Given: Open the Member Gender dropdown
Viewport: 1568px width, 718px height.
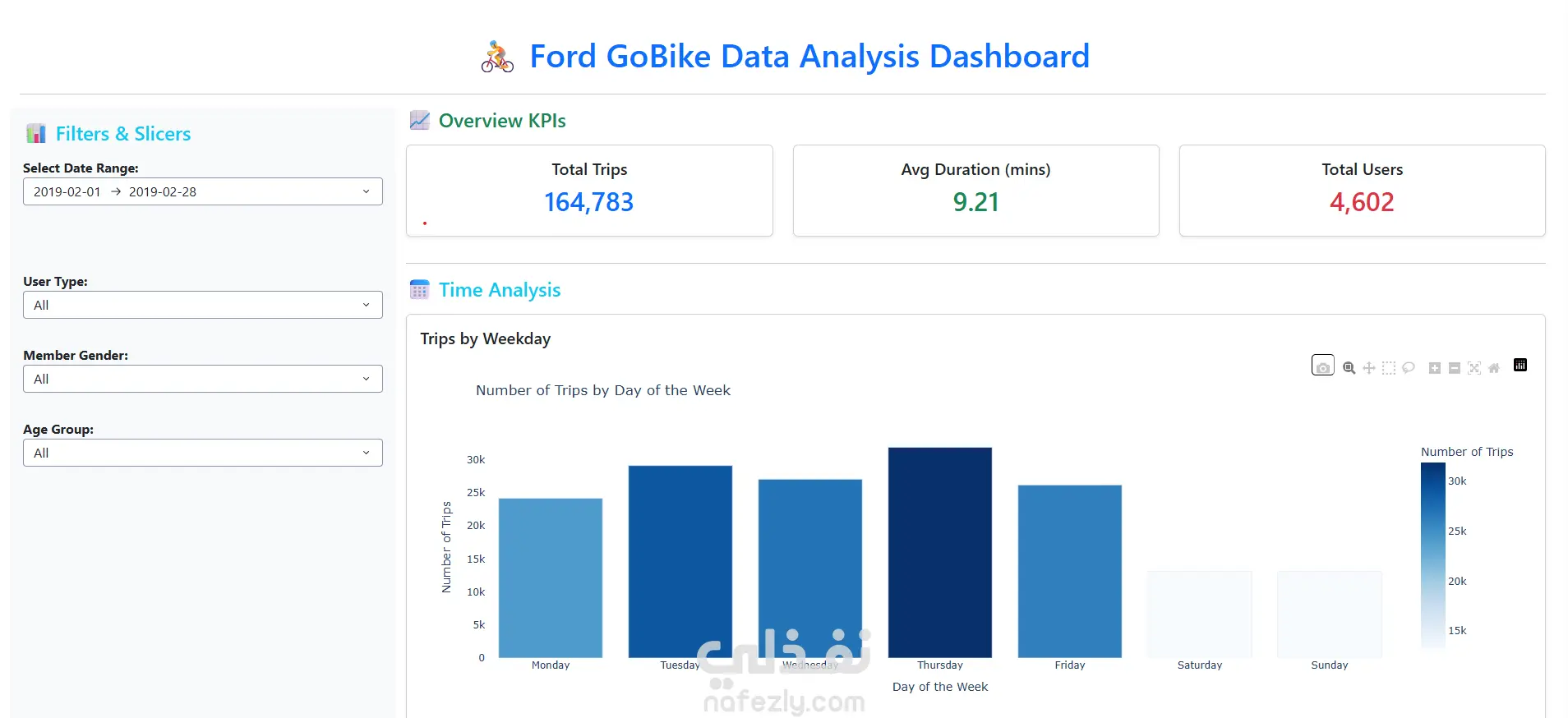Looking at the screenshot, I should [202, 379].
